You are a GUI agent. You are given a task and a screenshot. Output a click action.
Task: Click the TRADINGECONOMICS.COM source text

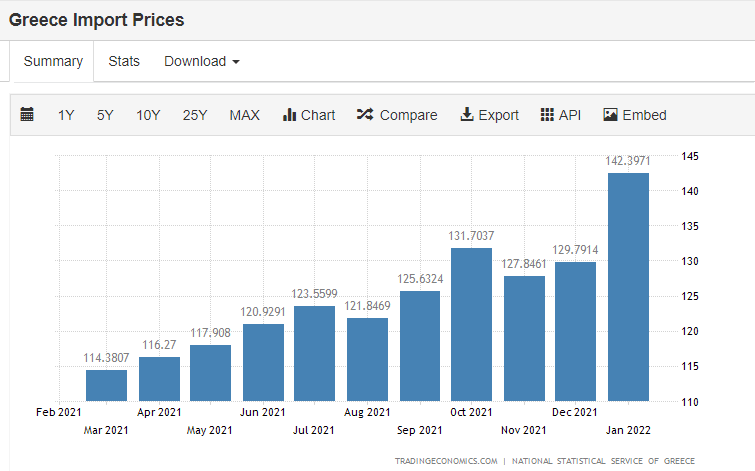pyautogui.click(x=446, y=461)
